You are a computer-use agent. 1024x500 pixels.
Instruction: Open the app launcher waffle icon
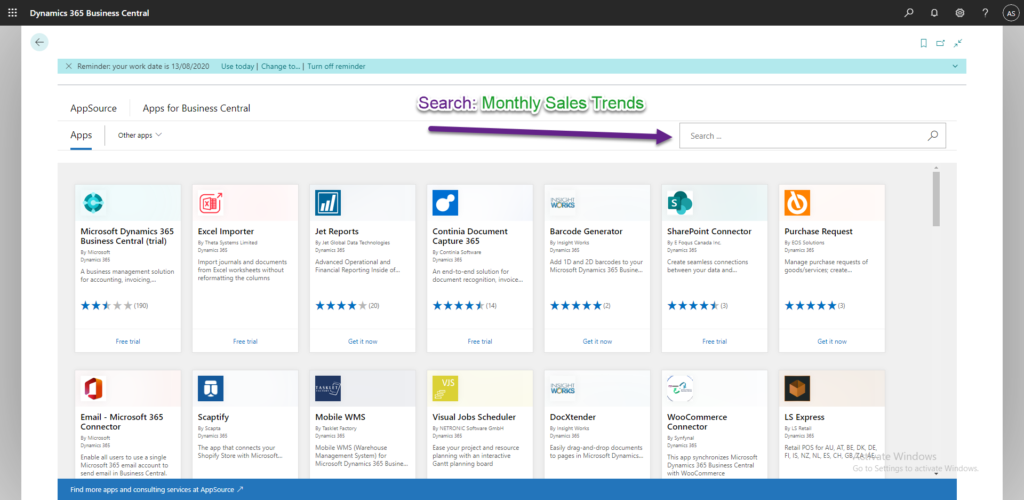click(x=12, y=12)
